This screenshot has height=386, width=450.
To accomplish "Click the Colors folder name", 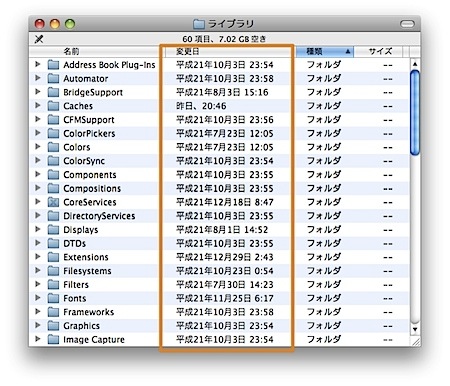I will coord(77,147).
